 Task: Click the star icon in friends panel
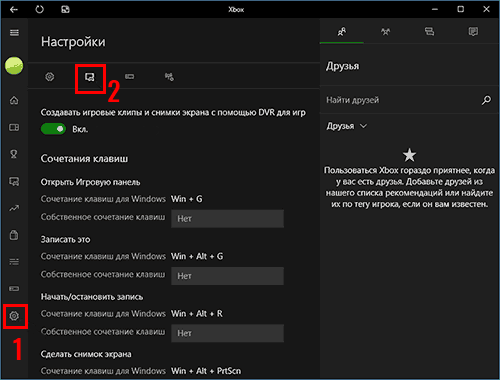point(409,155)
